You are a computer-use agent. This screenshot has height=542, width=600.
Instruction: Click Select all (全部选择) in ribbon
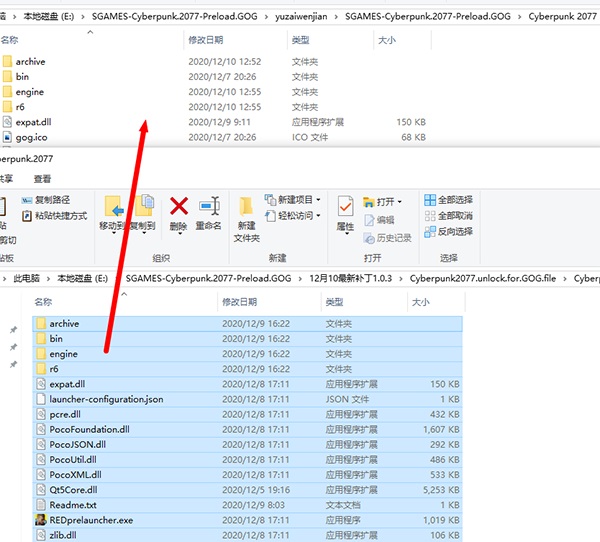448,200
